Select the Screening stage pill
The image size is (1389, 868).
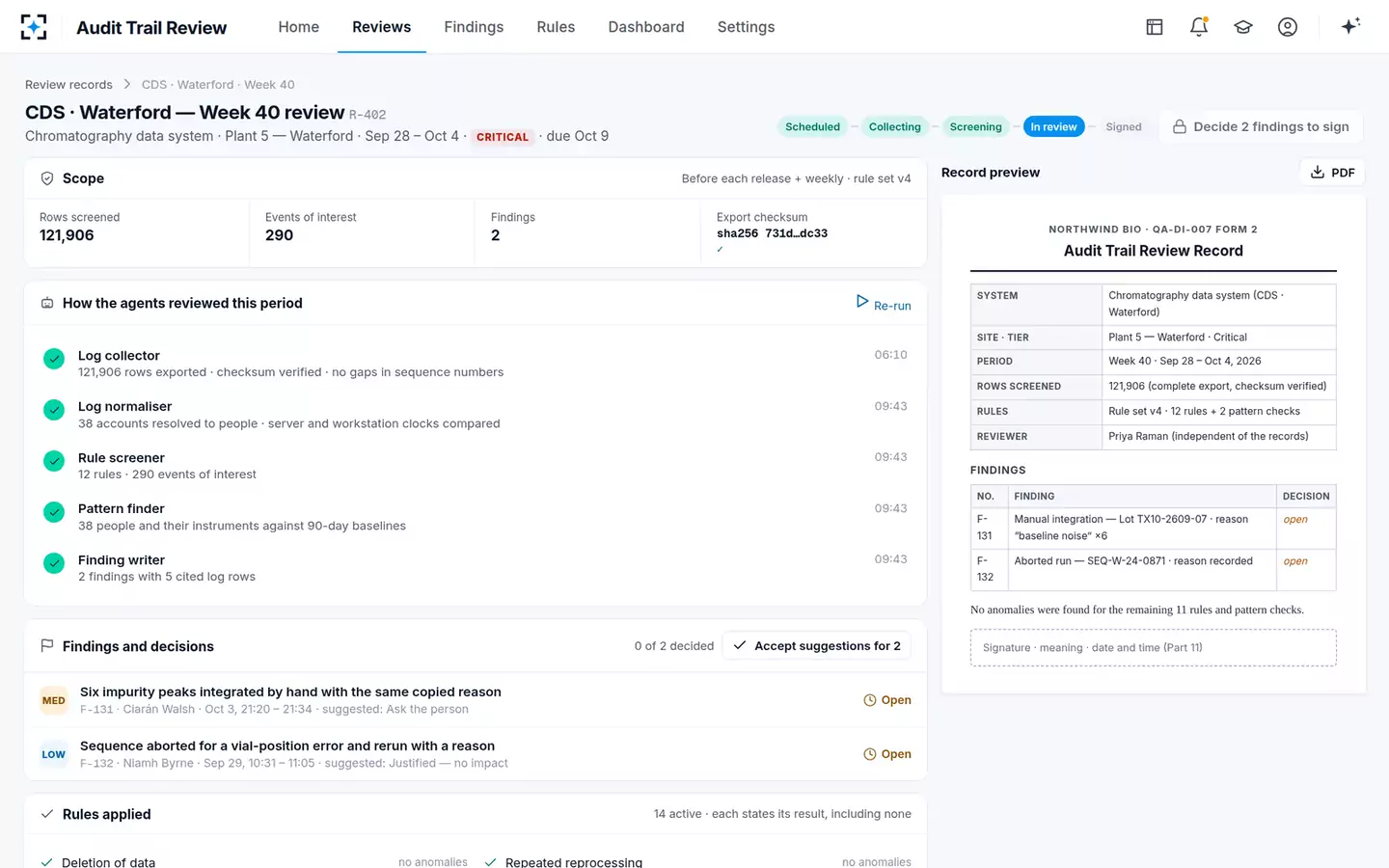tap(975, 126)
